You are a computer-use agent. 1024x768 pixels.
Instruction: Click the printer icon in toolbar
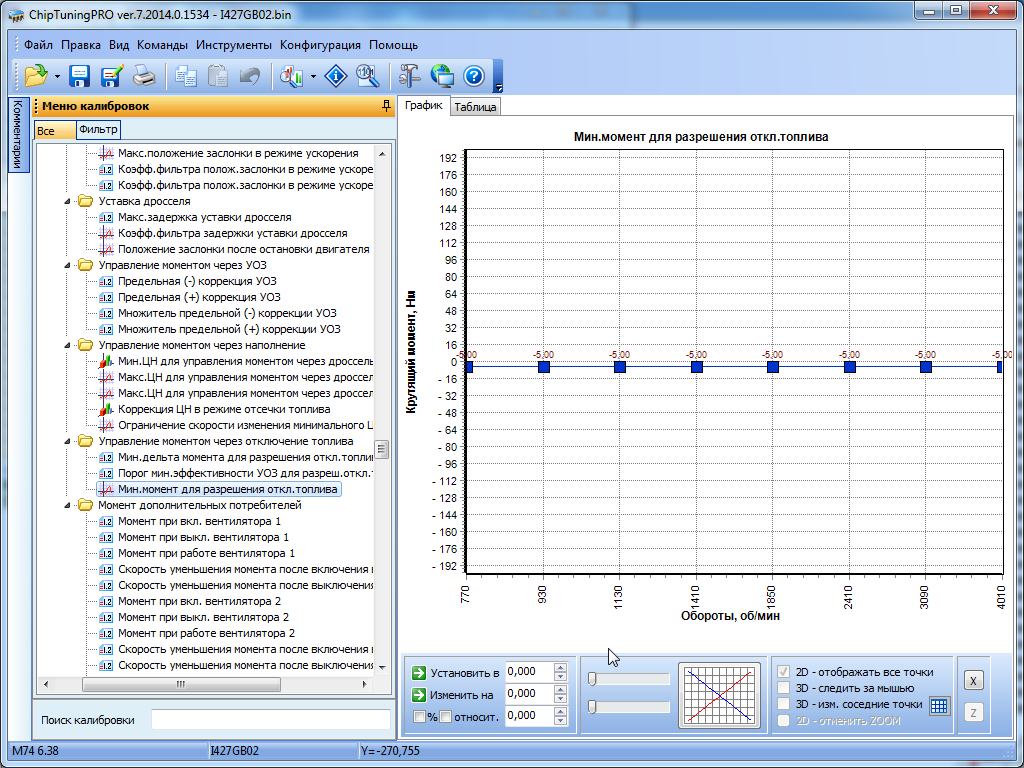click(144, 75)
